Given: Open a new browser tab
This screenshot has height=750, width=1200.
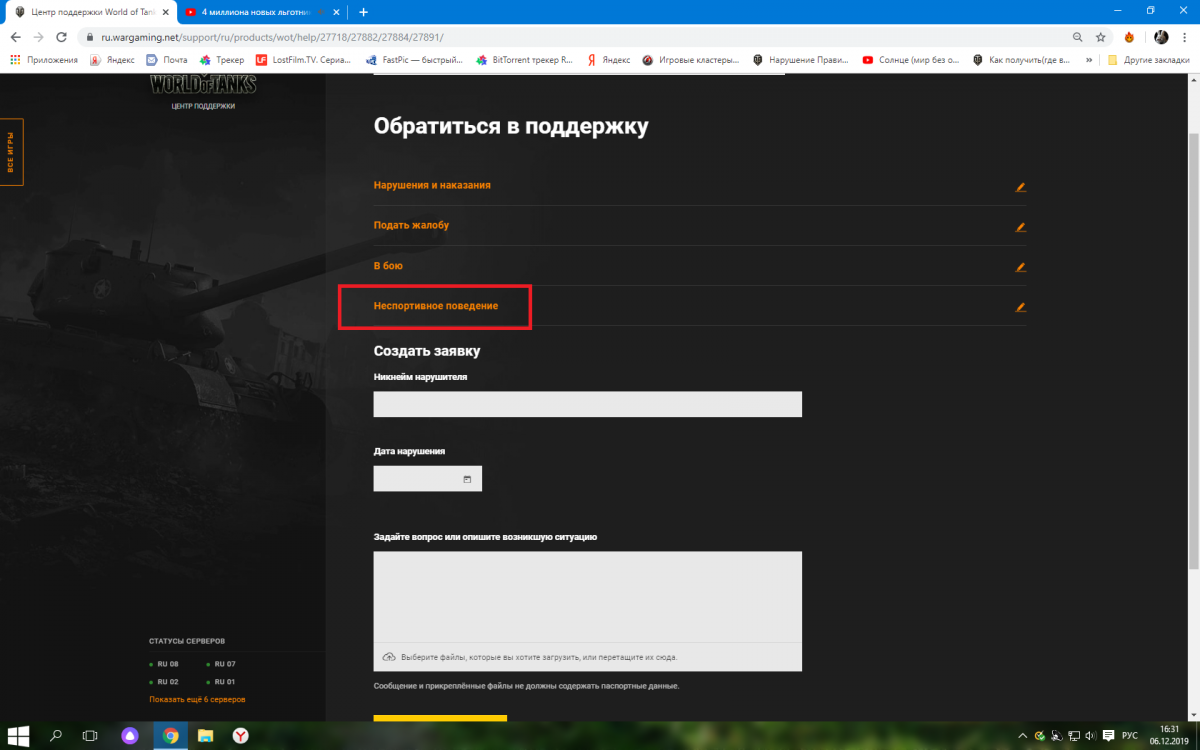Looking at the screenshot, I should 363,12.
